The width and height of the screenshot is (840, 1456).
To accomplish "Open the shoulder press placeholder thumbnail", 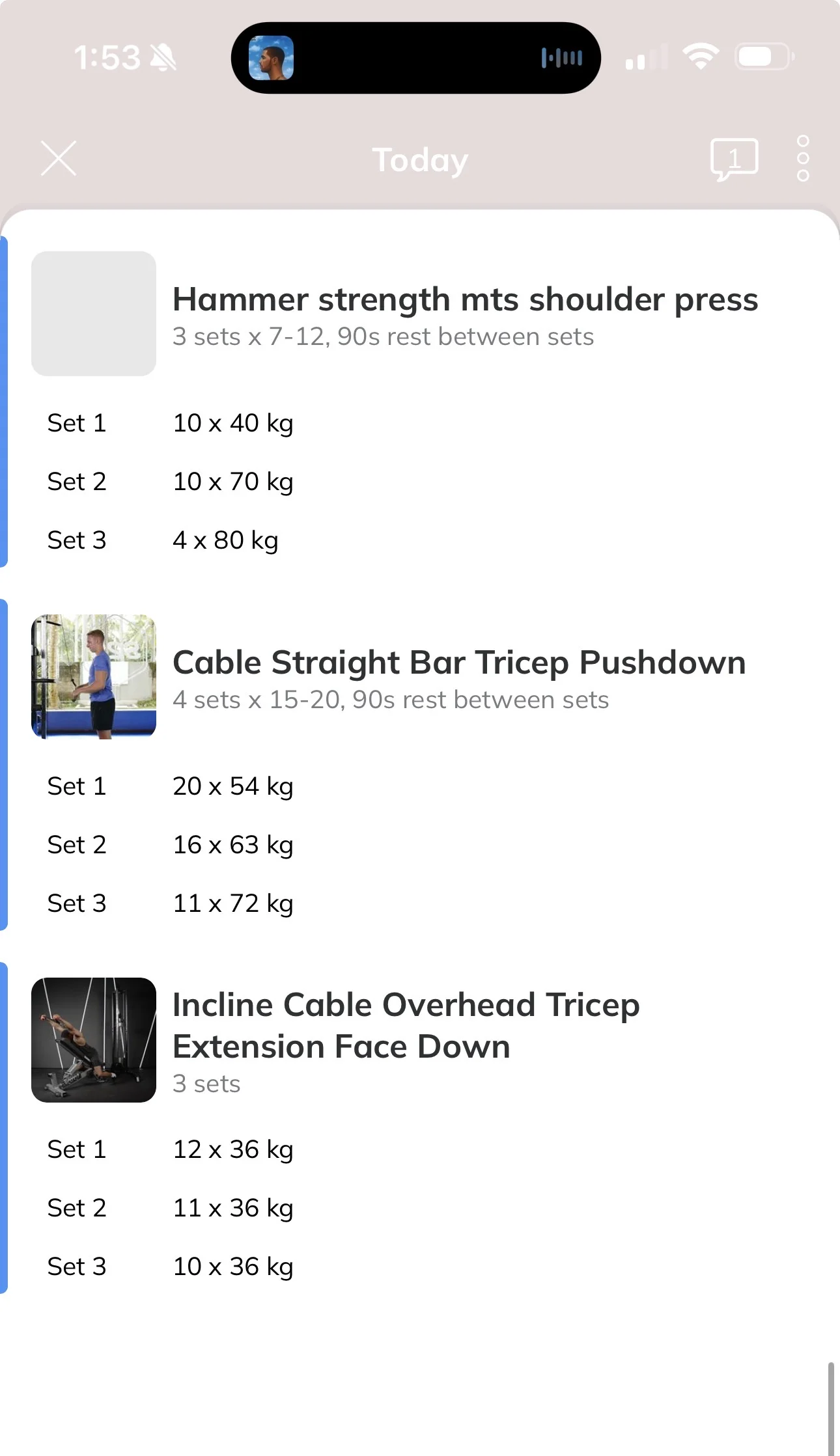I will (x=94, y=314).
